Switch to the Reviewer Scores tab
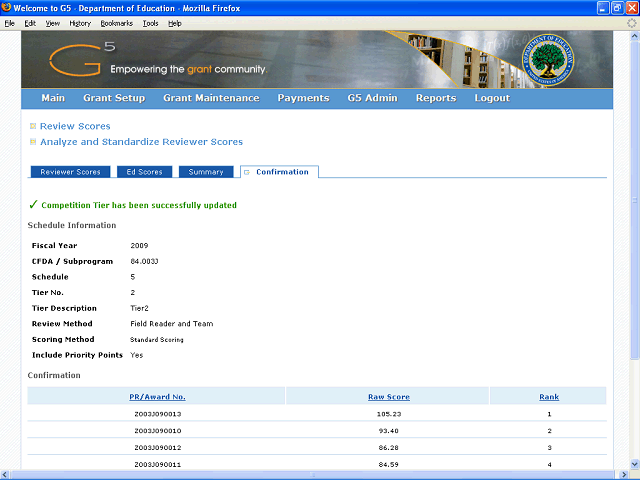Image resolution: width=640 pixels, height=480 pixels. coord(70,172)
